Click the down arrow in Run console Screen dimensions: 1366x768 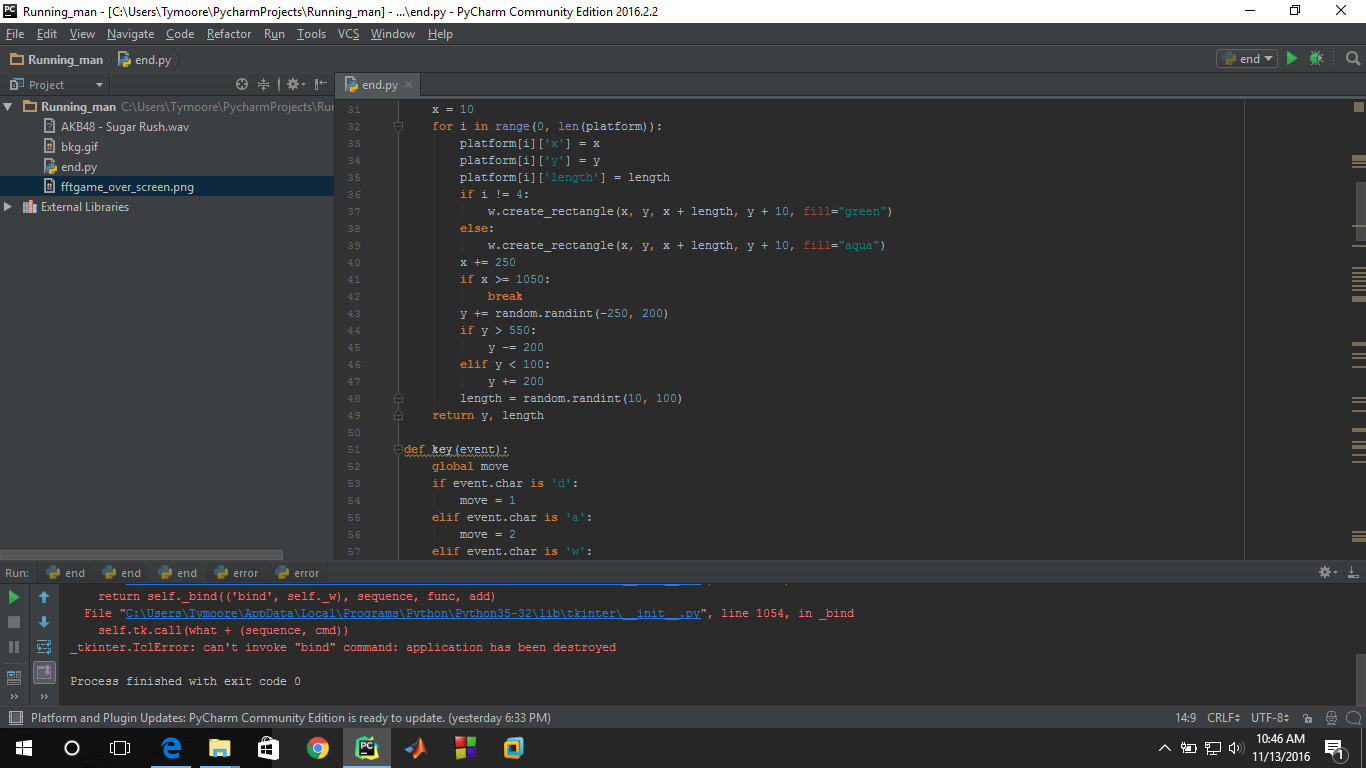pos(44,622)
